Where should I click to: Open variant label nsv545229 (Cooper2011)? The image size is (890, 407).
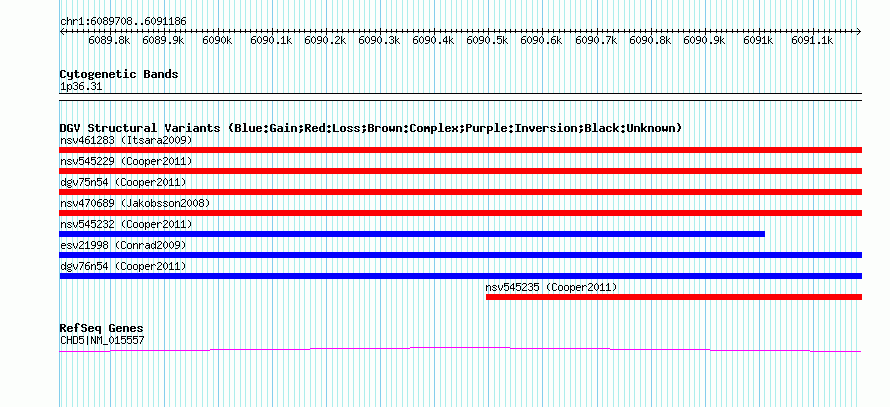click(x=126, y=161)
